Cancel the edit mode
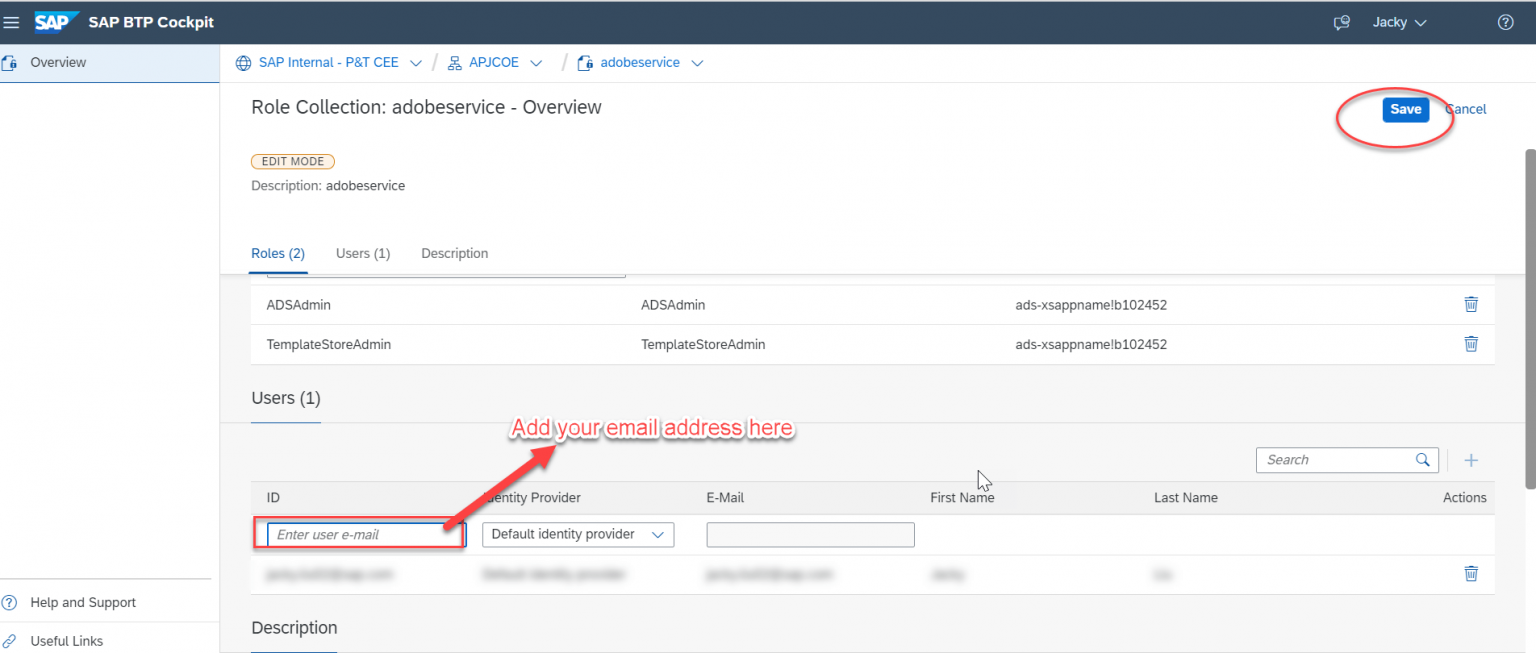The height and width of the screenshot is (653, 1536). coord(1466,109)
